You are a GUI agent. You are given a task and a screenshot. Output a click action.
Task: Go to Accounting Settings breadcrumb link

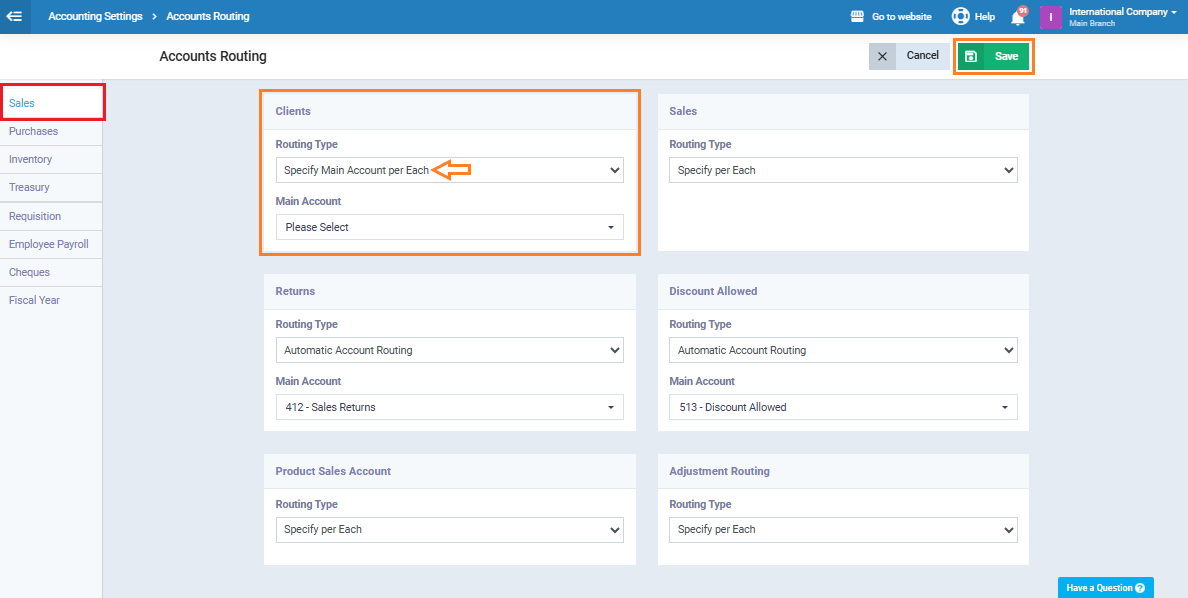[x=95, y=17]
